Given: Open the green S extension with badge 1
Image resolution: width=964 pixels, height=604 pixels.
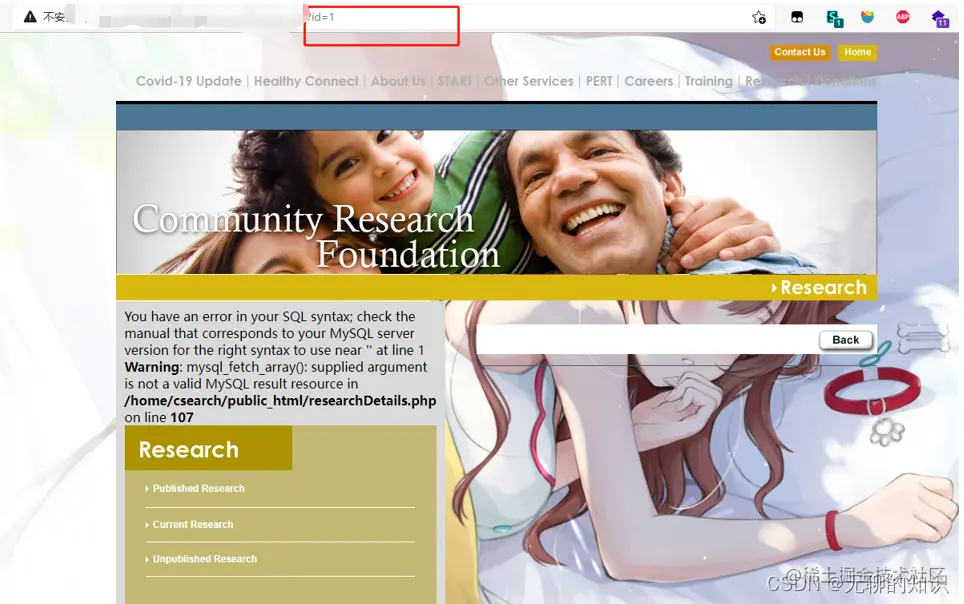Looking at the screenshot, I should (834, 18).
